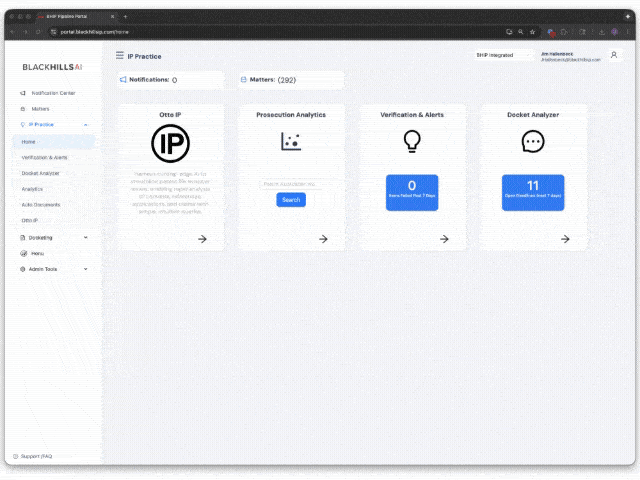This screenshot has height=480, width=640.
Task: Click the Otto IP circular logo icon
Action: pos(170,145)
